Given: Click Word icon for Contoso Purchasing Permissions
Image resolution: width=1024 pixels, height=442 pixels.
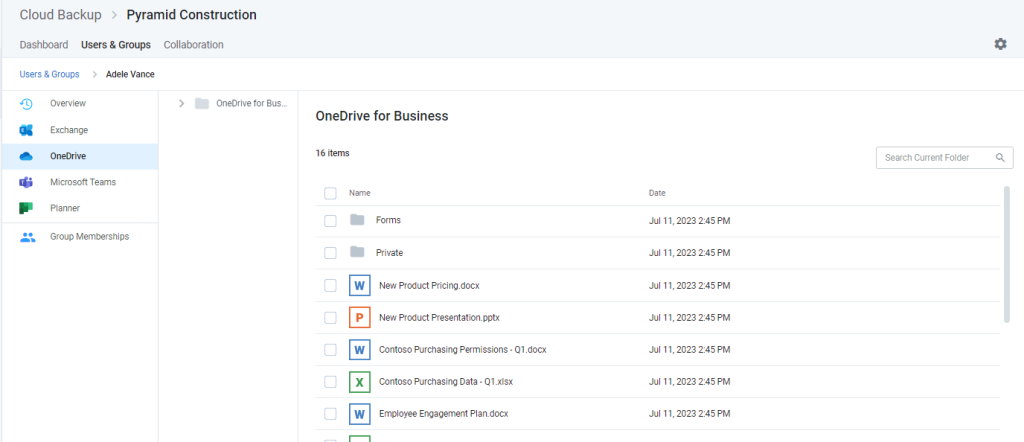Looking at the screenshot, I should (x=359, y=349).
